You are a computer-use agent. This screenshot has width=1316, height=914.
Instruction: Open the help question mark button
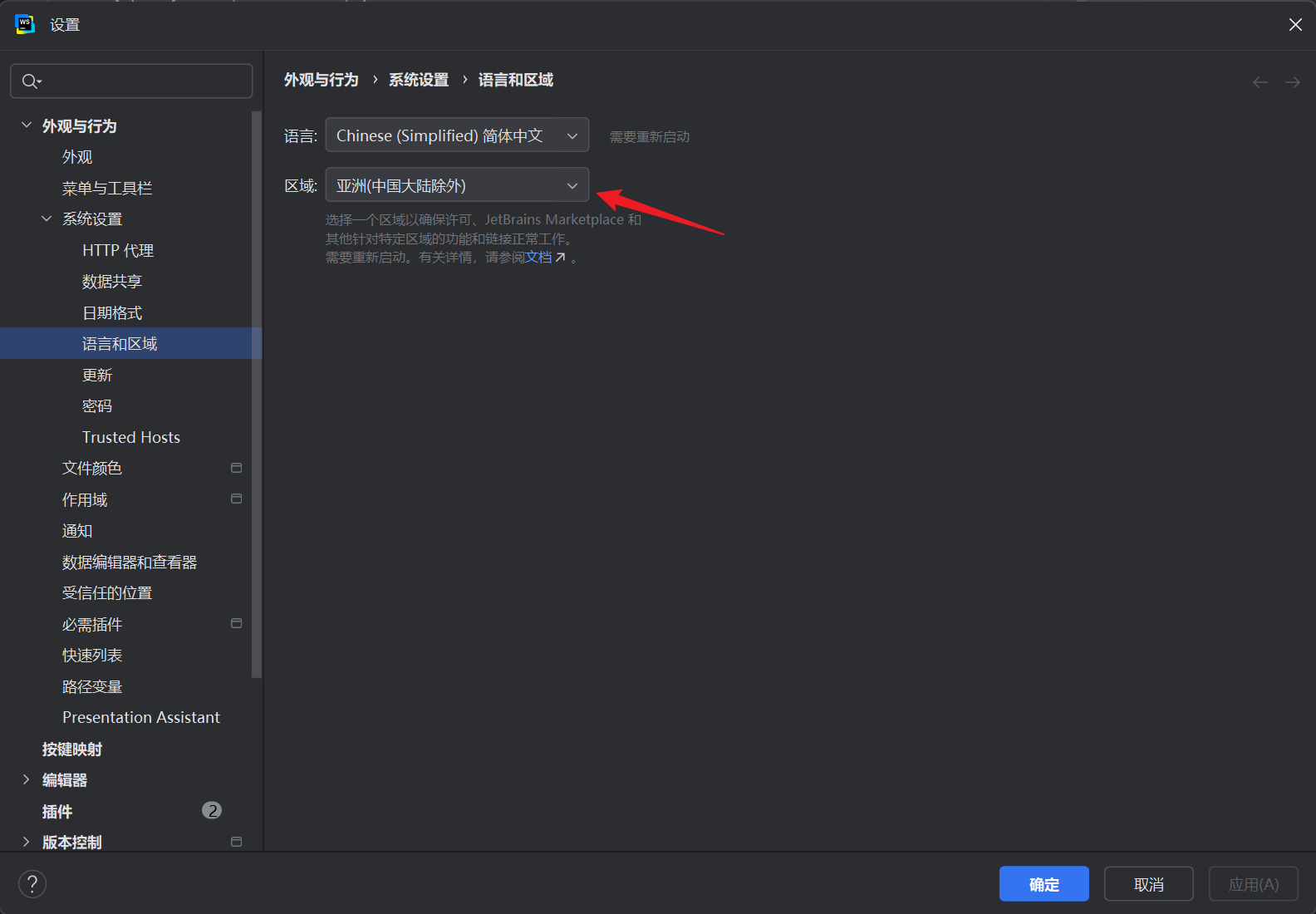tap(32, 883)
